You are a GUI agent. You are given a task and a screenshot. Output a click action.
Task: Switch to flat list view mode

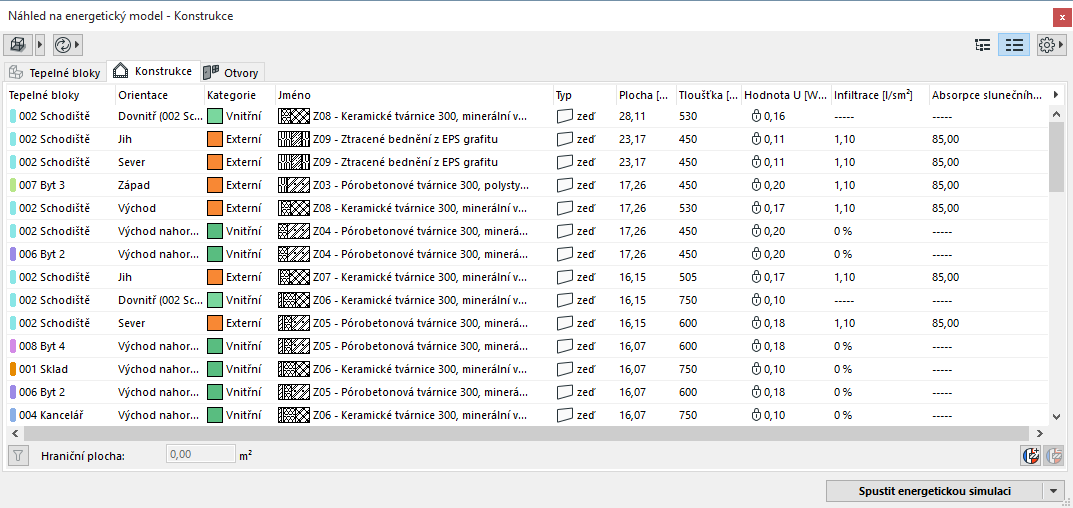tap(1014, 45)
